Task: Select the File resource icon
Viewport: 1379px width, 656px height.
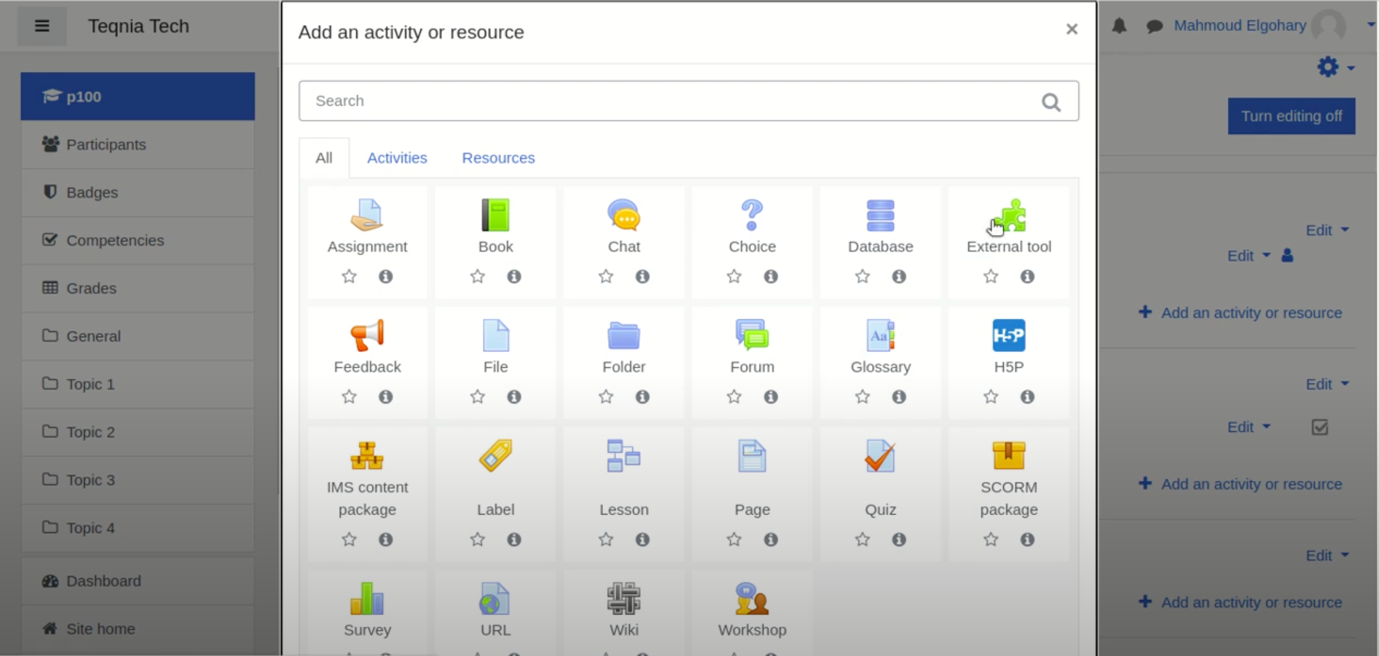Action: click(495, 335)
